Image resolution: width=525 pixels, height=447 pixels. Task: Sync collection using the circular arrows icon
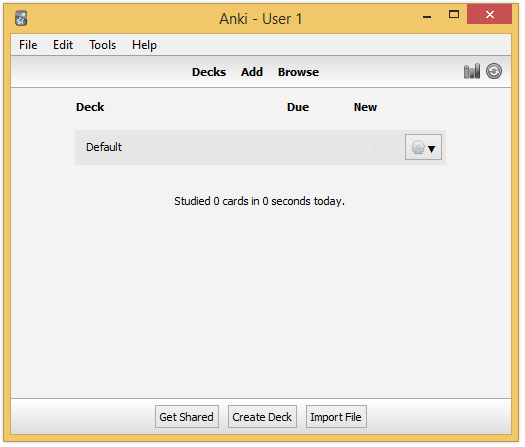click(494, 71)
